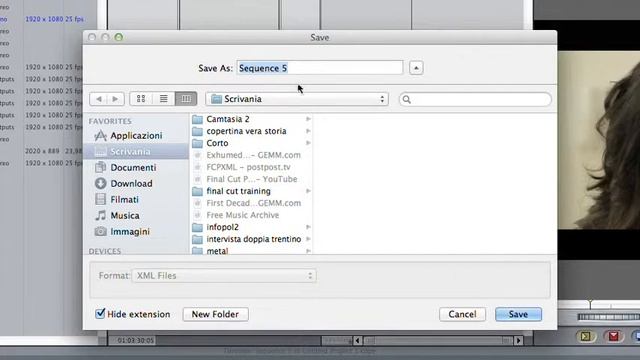Click timeline scroll left arrow behind dialog
The height and width of the screenshot is (360, 640).
point(358,340)
